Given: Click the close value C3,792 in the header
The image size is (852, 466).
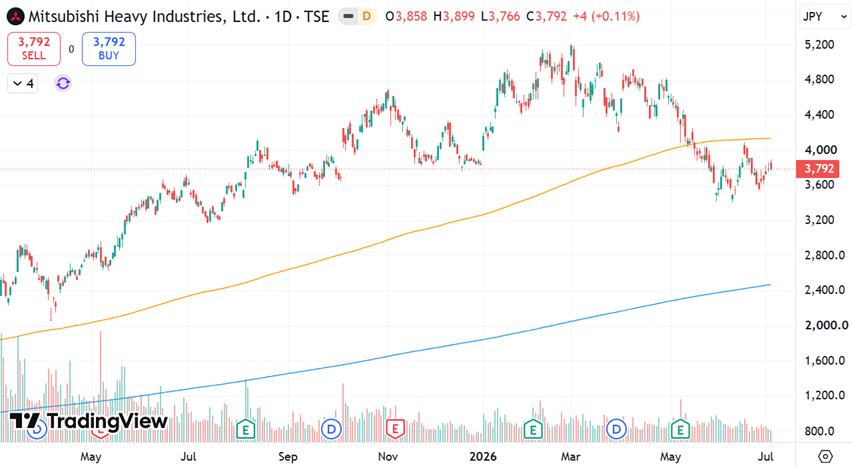Looking at the screenshot, I should pos(547,17).
